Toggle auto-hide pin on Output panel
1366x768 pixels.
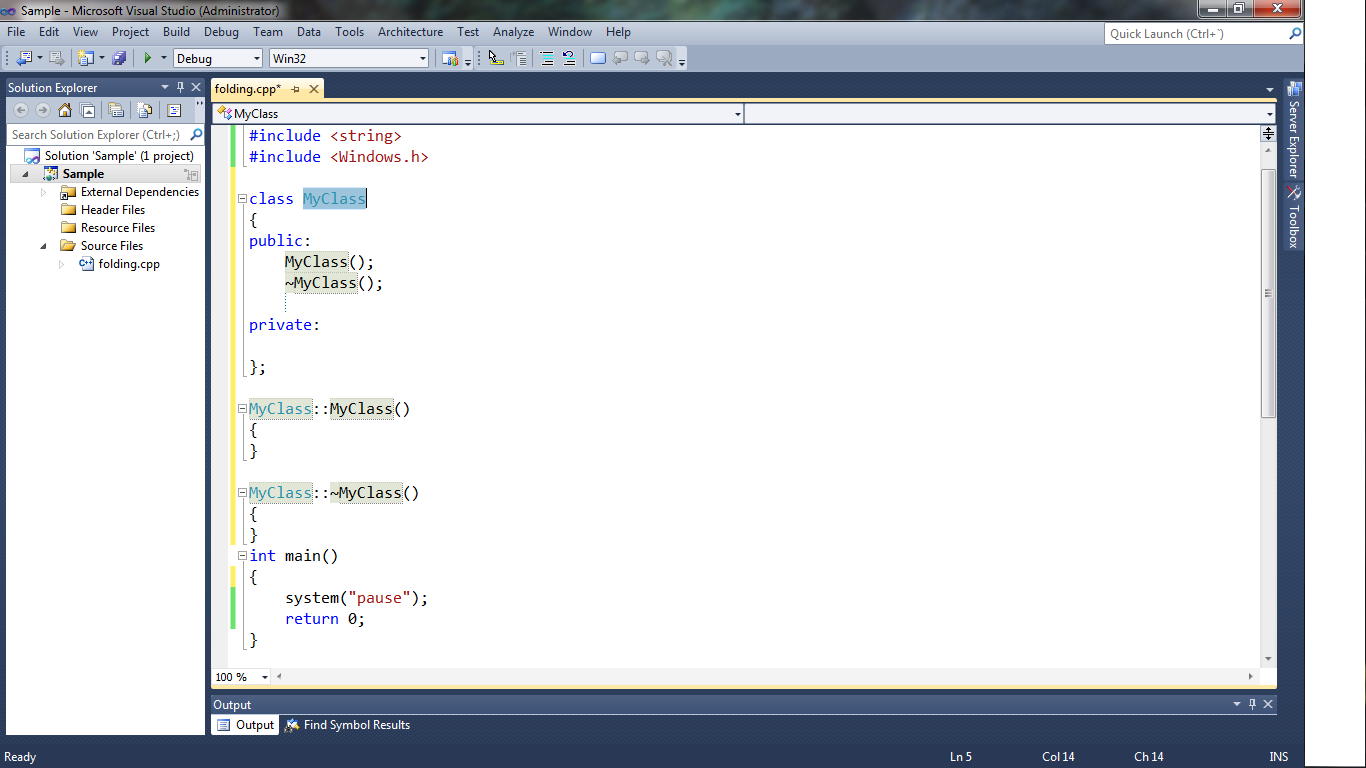(x=1252, y=704)
